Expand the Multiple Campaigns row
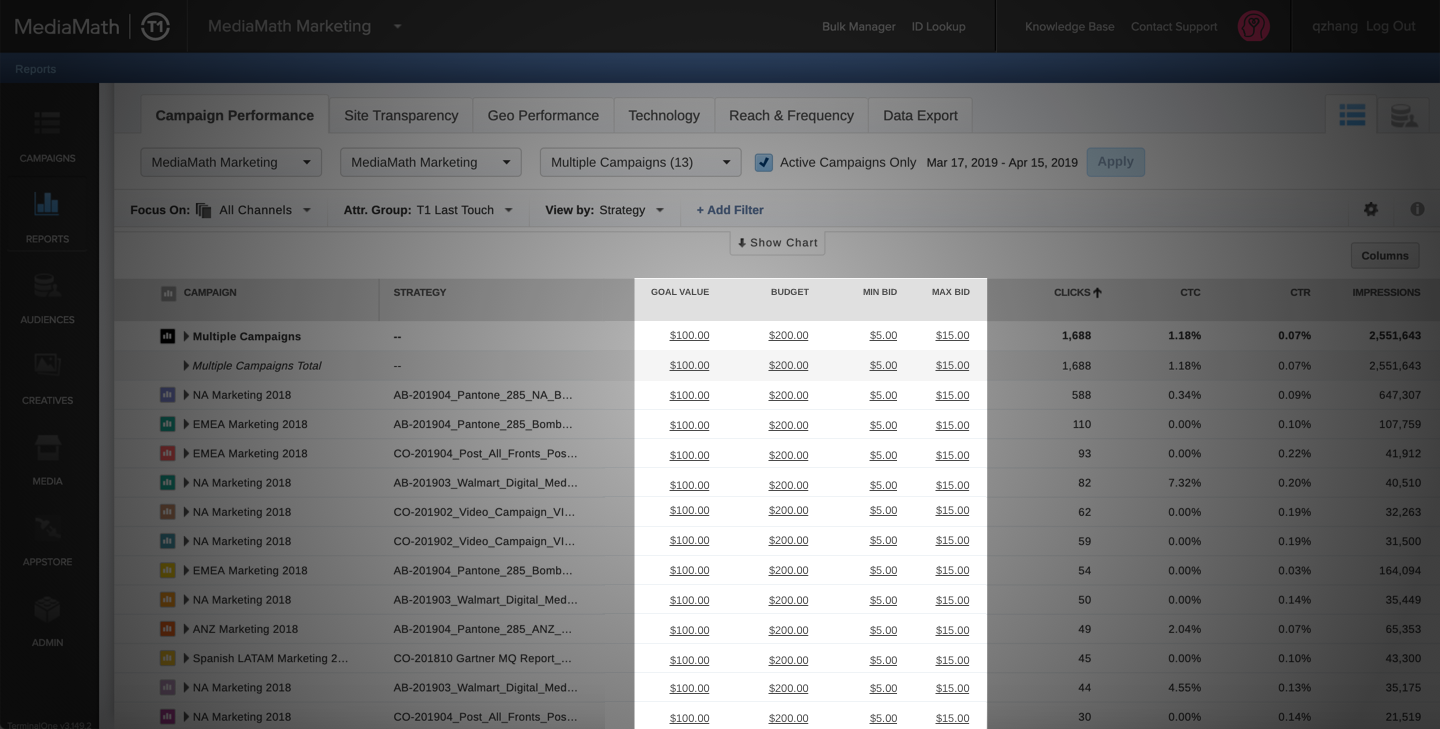Screen dimensions: 1440x729 tap(186, 336)
